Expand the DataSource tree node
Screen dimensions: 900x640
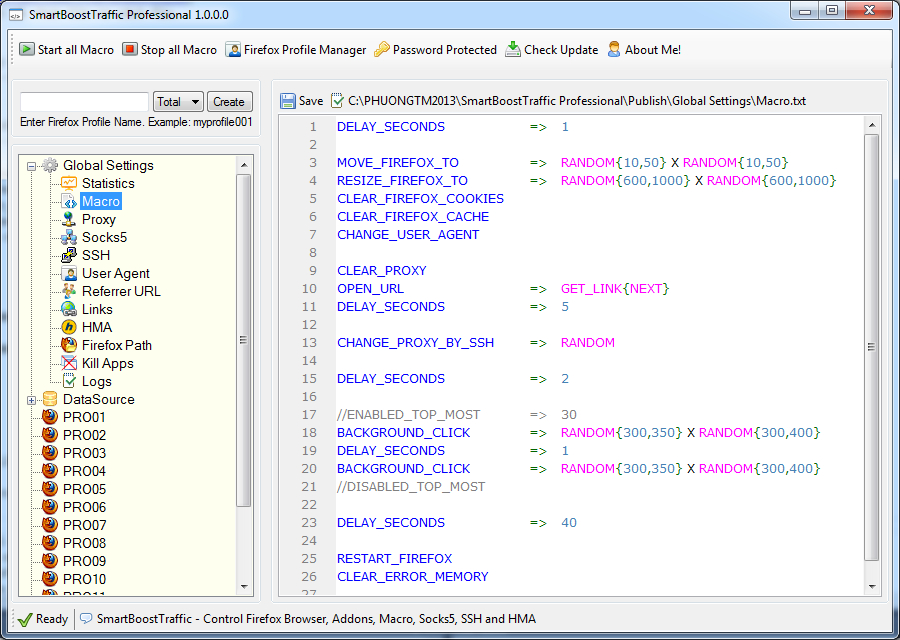(32, 400)
